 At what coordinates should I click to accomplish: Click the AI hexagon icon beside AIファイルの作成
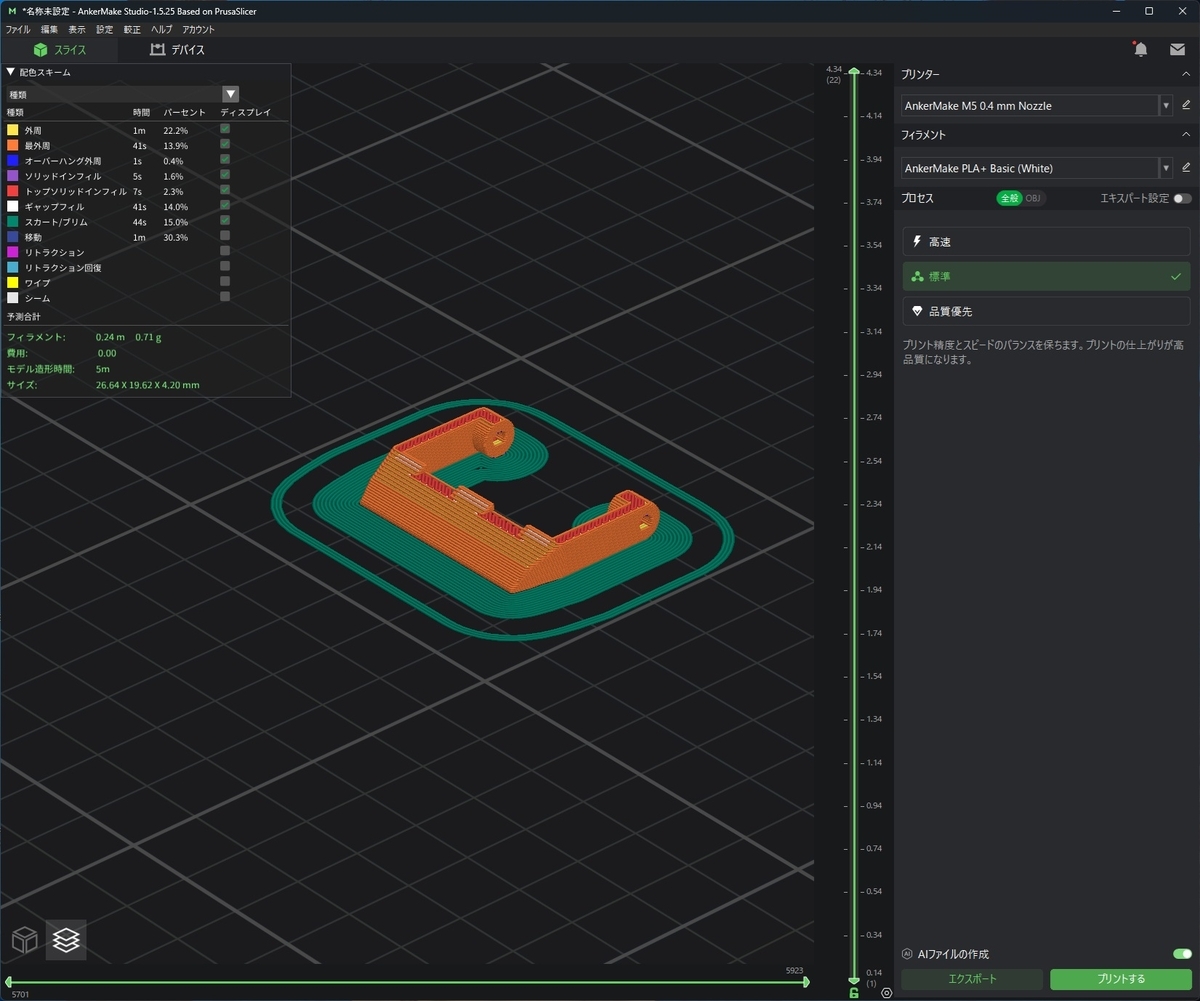907,954
